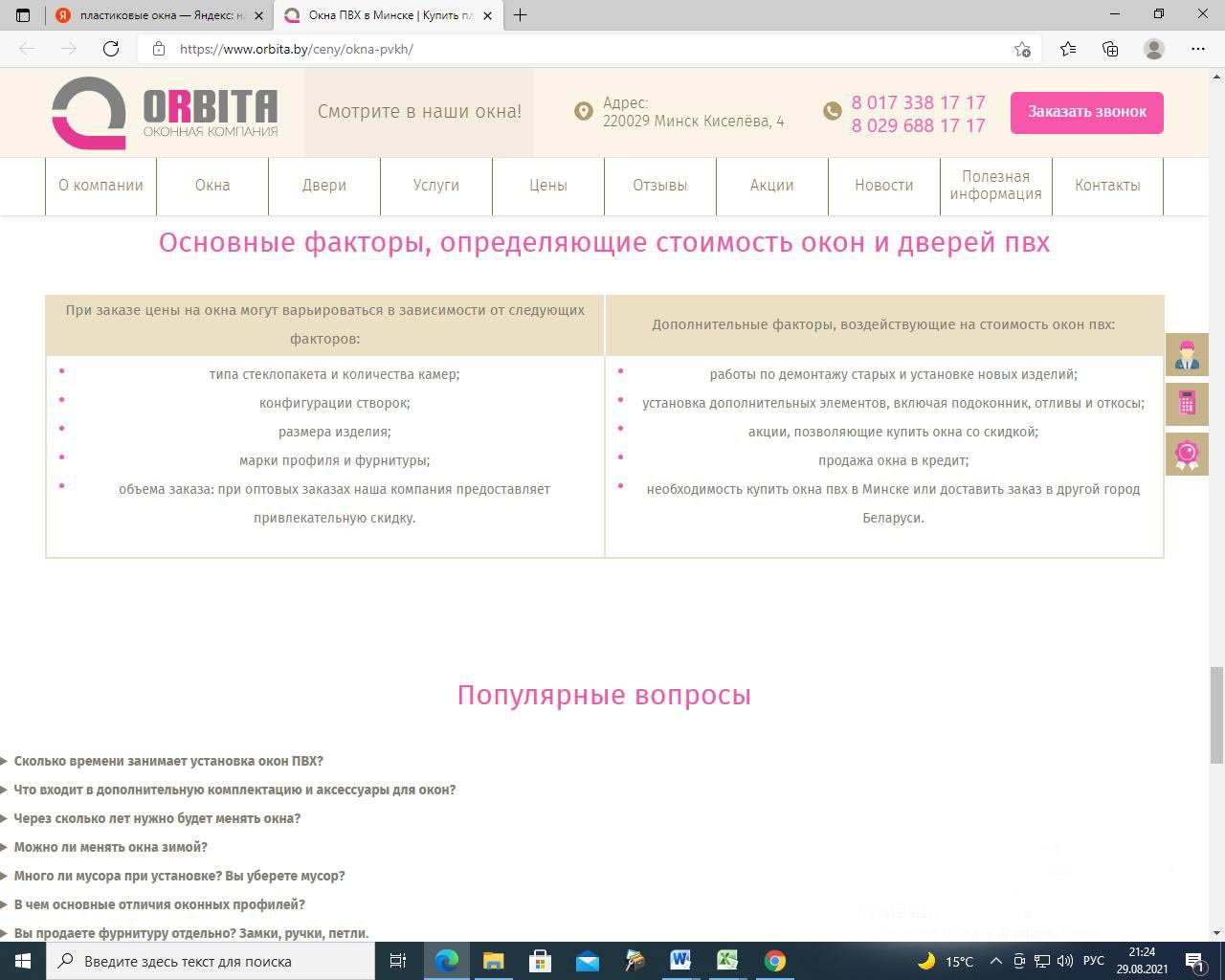Go to 'Отзывы' in the site menu
Screen dimensions: 1225x980
tap(659, 186)
